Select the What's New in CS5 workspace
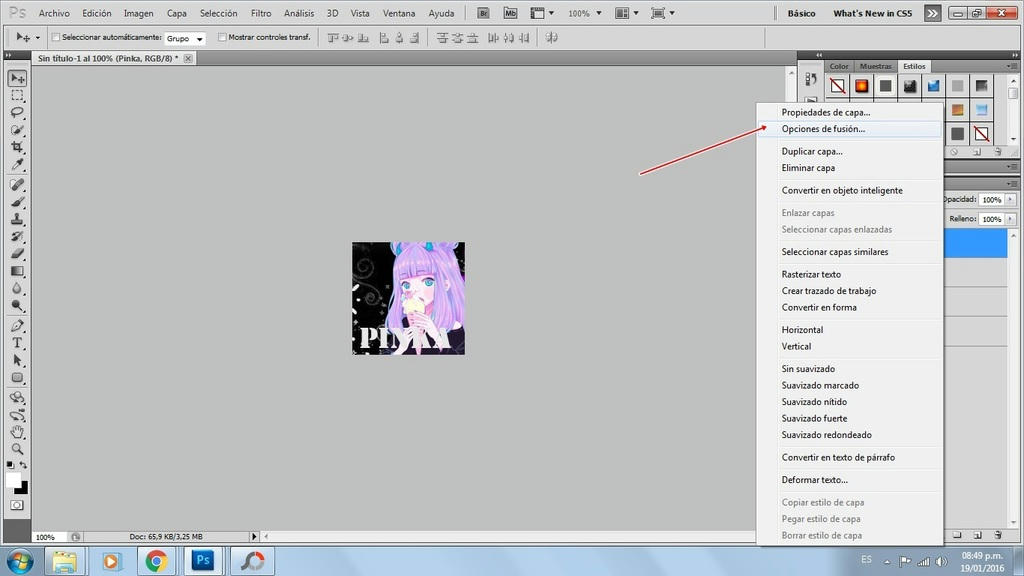The image size is (1024, 576). point(872,13)
